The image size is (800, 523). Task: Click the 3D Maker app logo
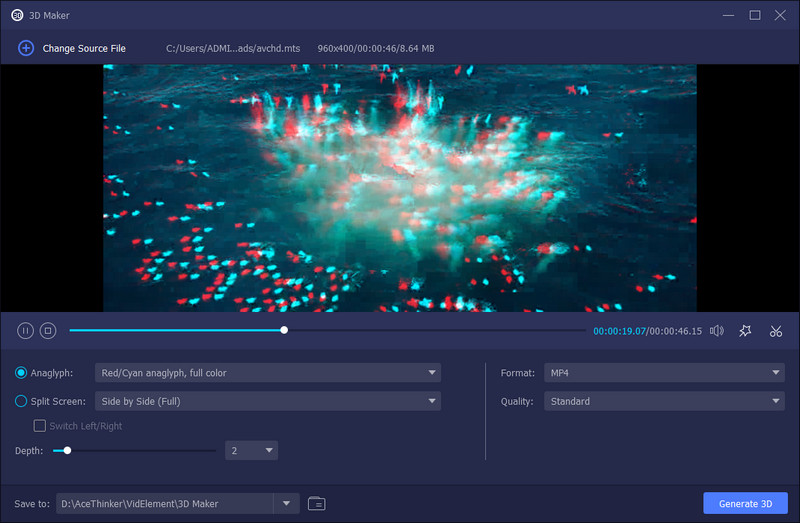[x=17, y=15]
